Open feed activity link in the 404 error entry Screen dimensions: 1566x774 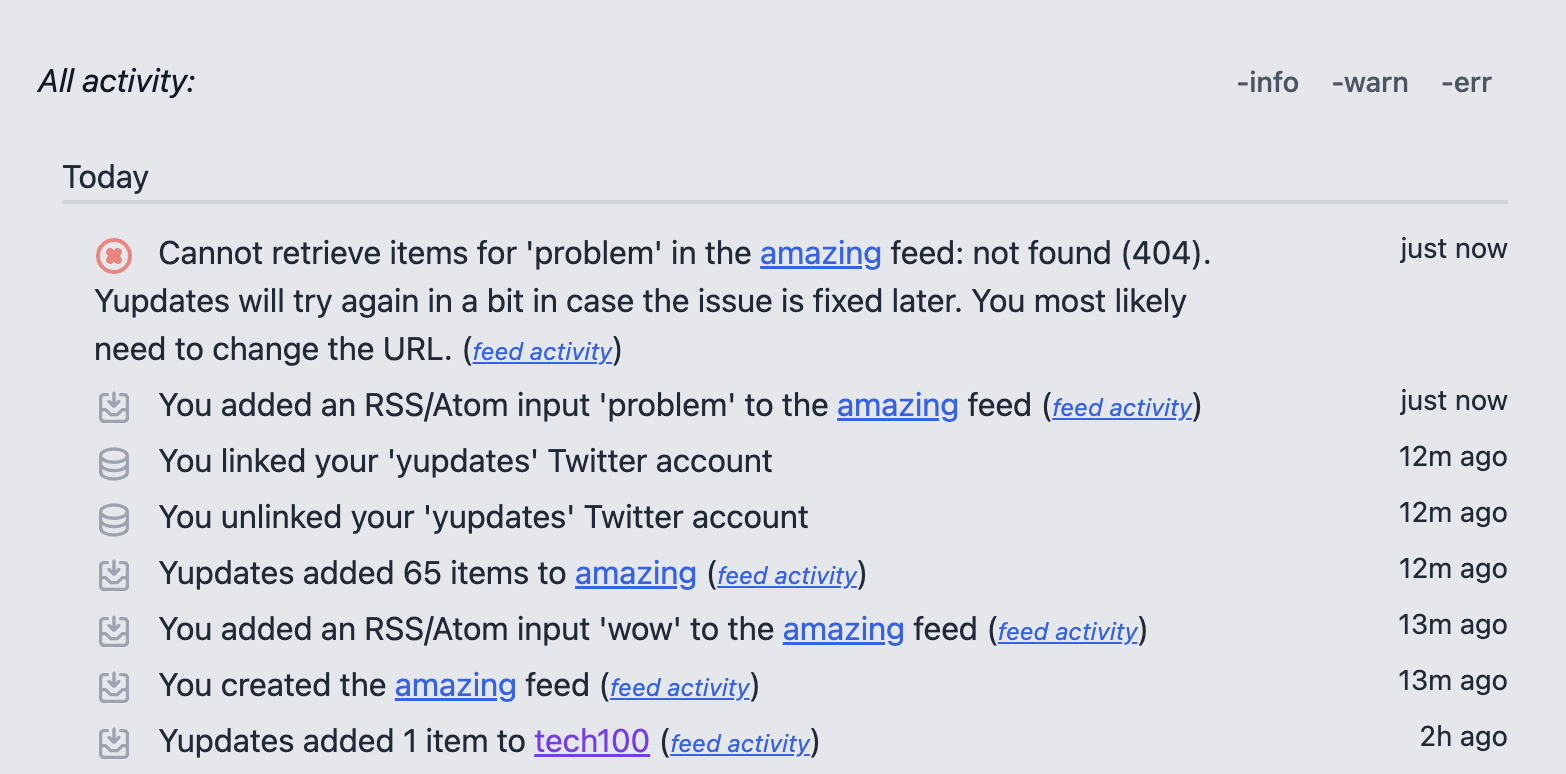tap(542, 351)
